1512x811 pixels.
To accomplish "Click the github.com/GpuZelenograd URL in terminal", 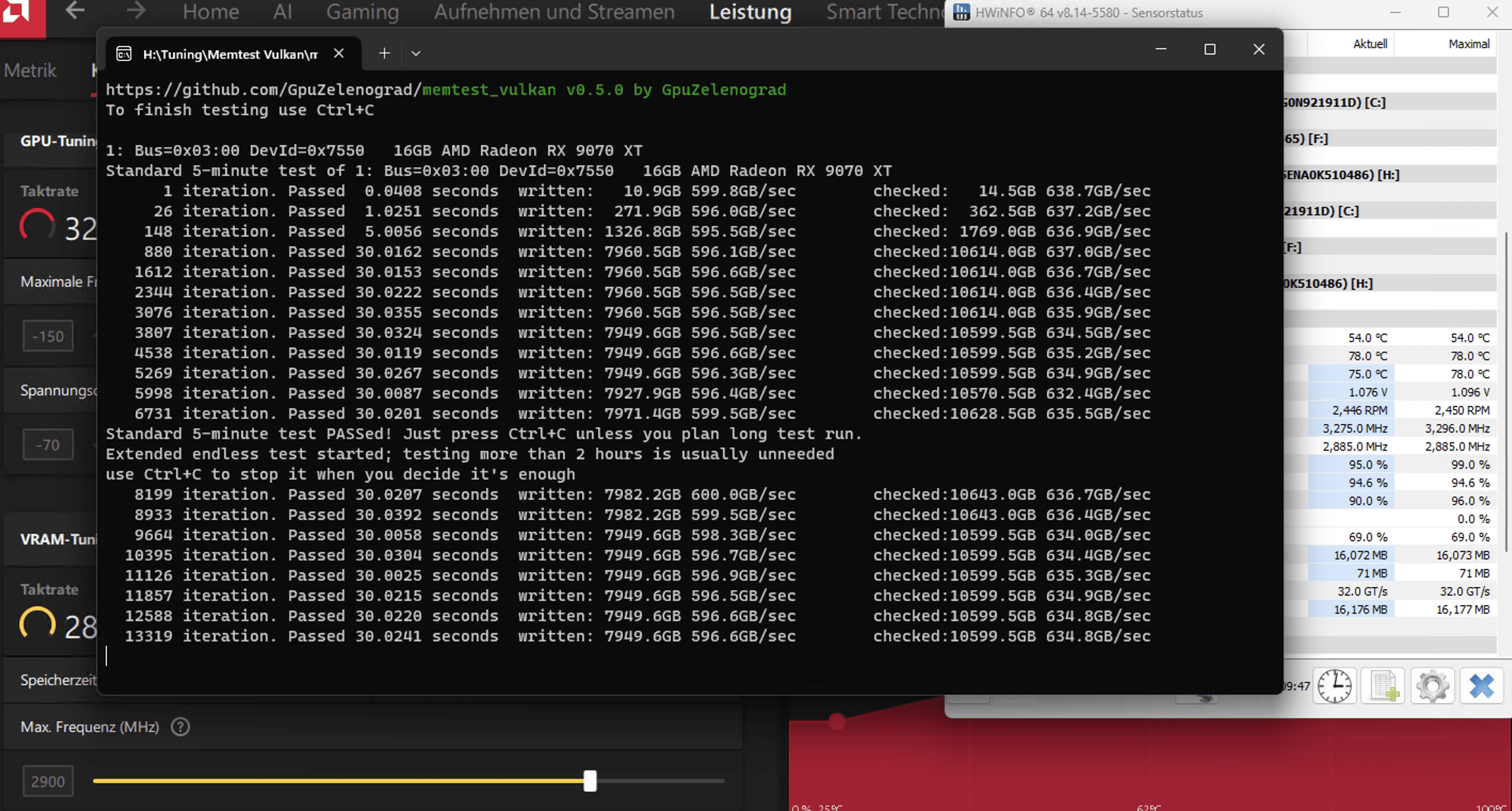I will (263, 90).
